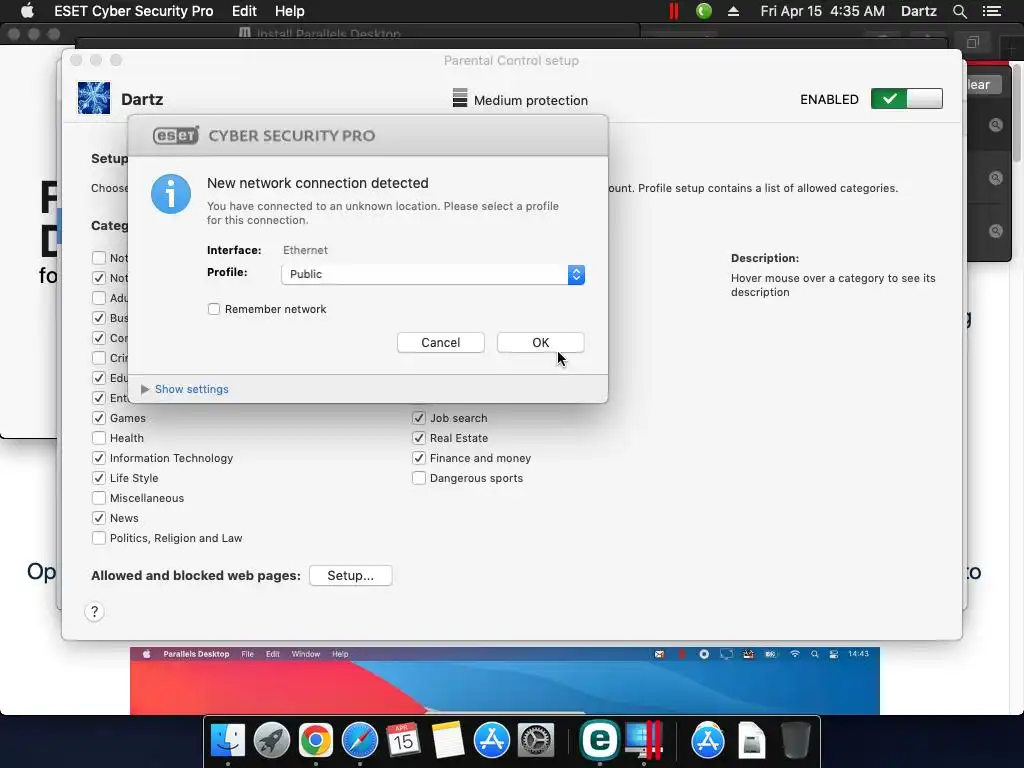Viewport: 1024px width, 768px height.
Task: Click the tab overview icon in the background window
Action: click(x=972, y=42)
